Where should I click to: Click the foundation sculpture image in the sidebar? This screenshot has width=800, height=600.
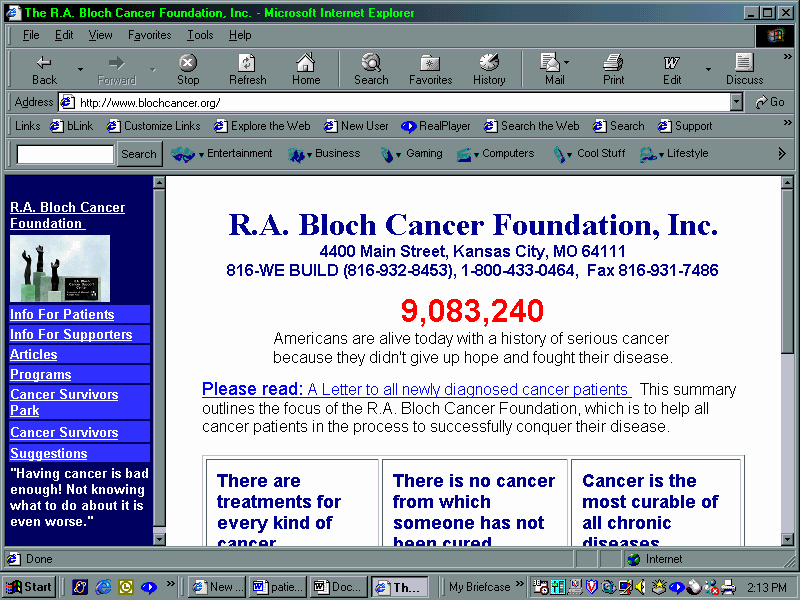(x=60, y=268)
